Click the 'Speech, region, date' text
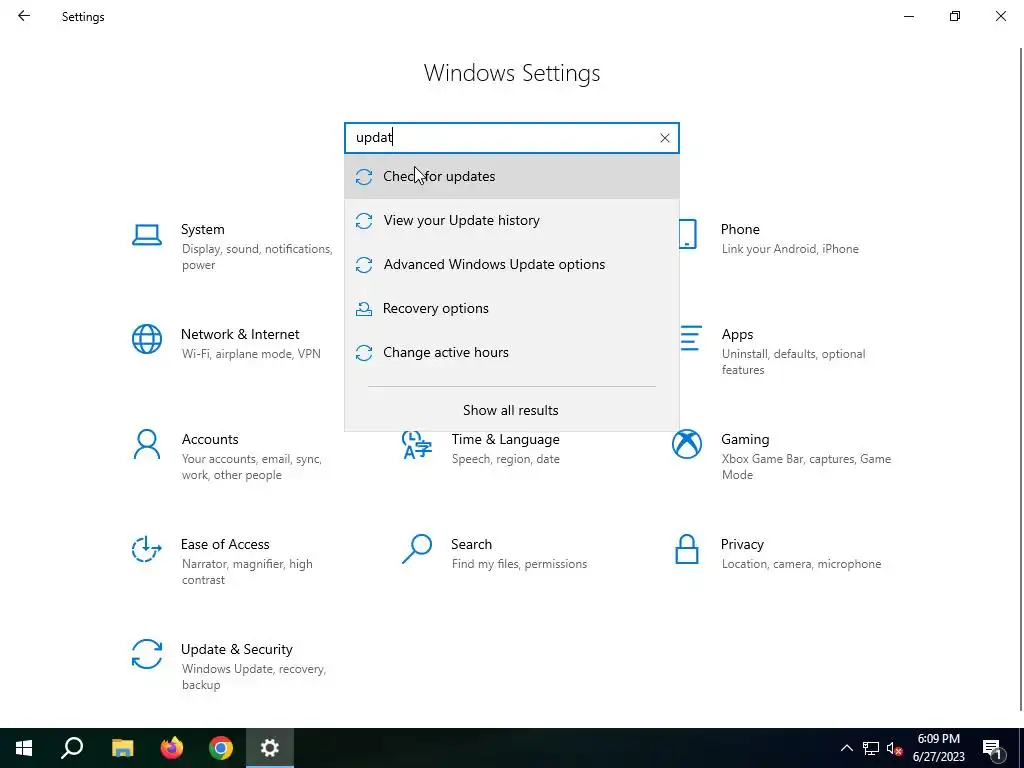Image resolution: width=1024 pixels, height=768 pixels. [x=505, y=459]
